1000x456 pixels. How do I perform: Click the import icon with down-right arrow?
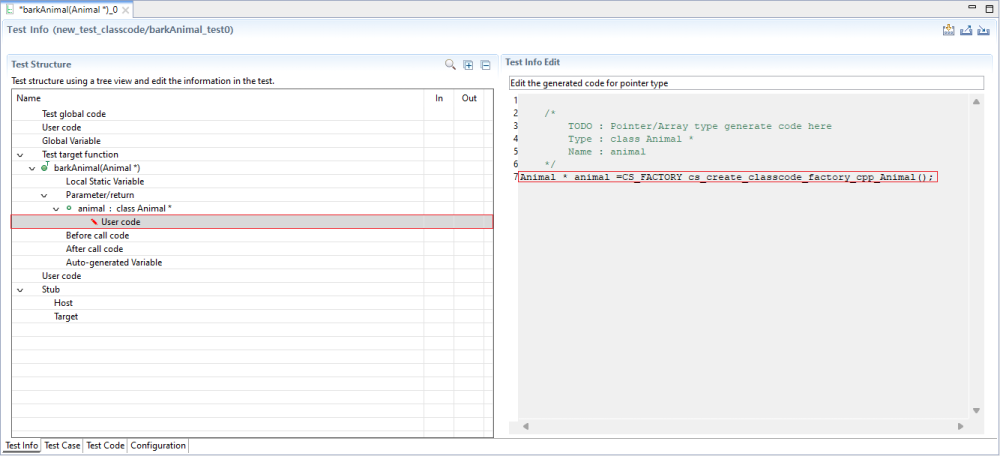click(x=984, y=30)
